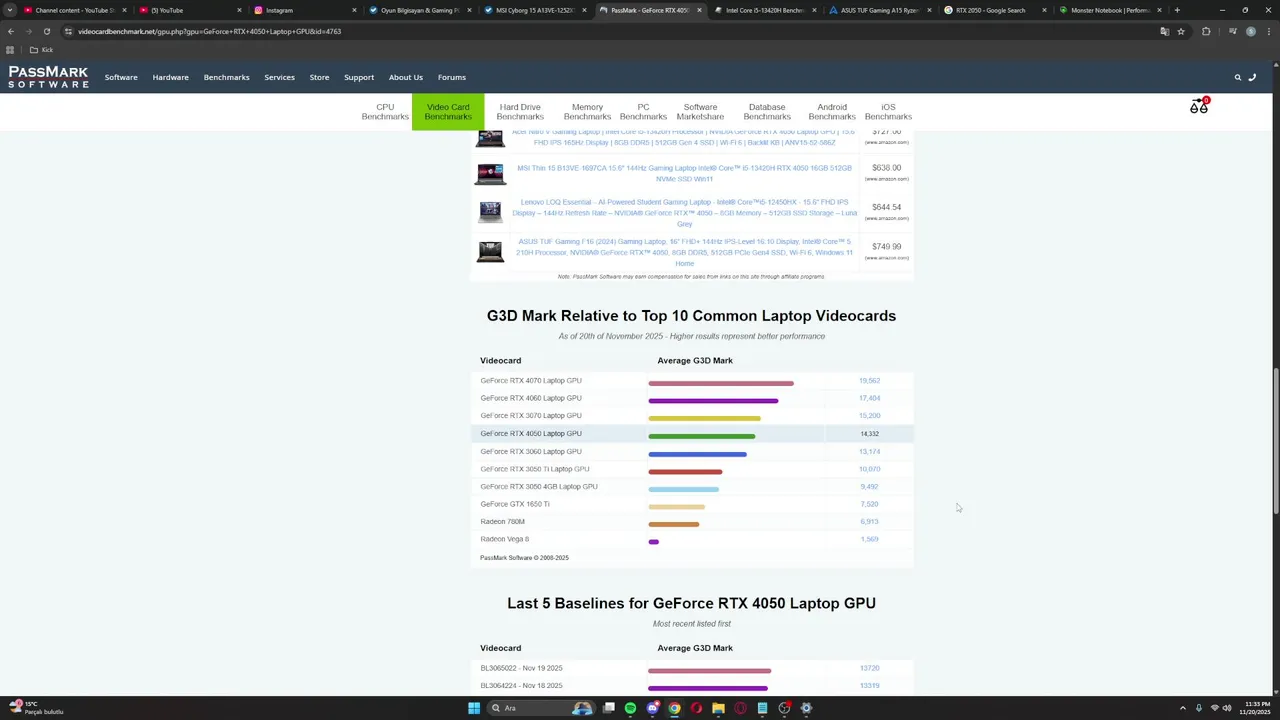Open MSI Thin 15 B13VE Amazon listing link

(x=684, y=173)
